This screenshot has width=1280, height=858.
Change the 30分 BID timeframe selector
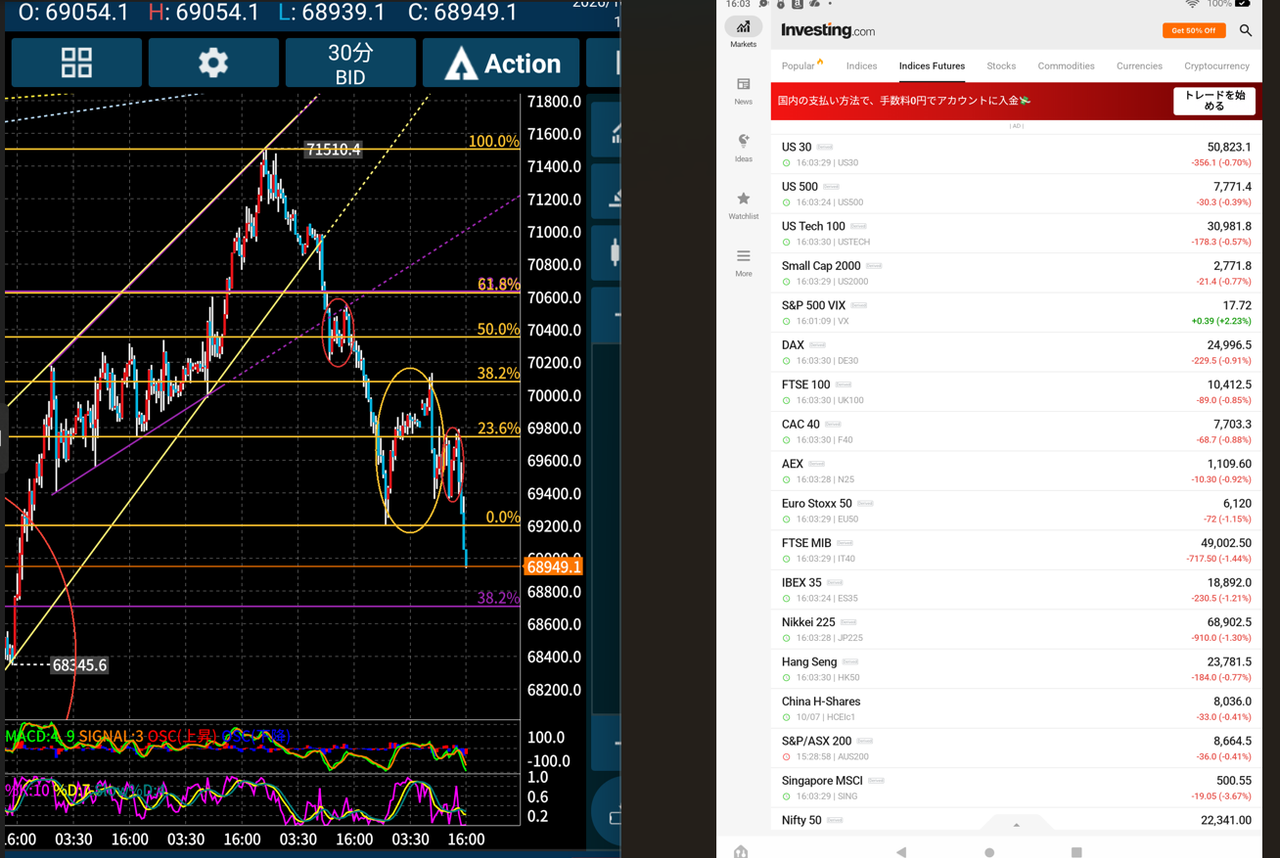coord(350,63)
